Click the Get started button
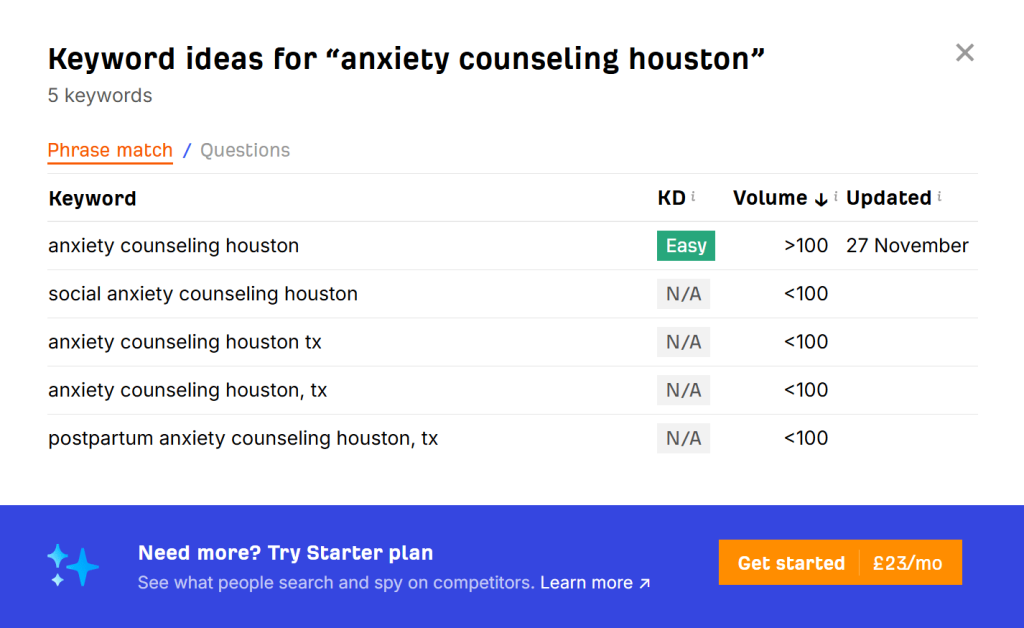 [x=791, y=562]
